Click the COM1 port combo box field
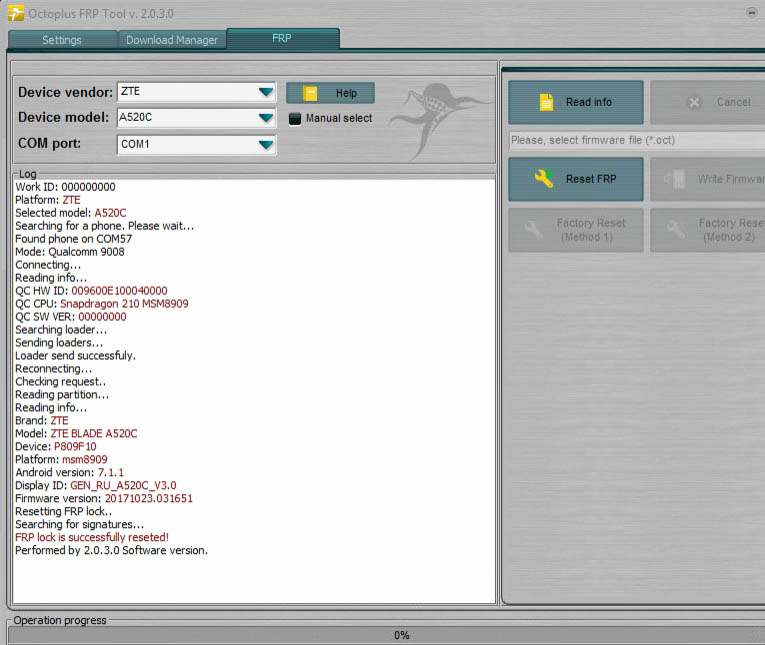765x645 pixels. 197,144
